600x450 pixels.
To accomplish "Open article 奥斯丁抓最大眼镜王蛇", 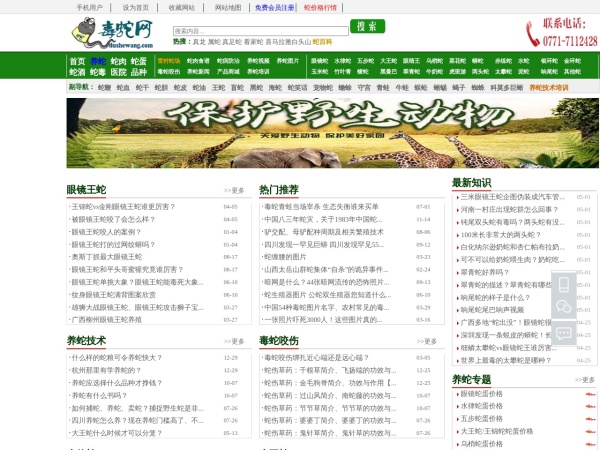I will (107, 257).
